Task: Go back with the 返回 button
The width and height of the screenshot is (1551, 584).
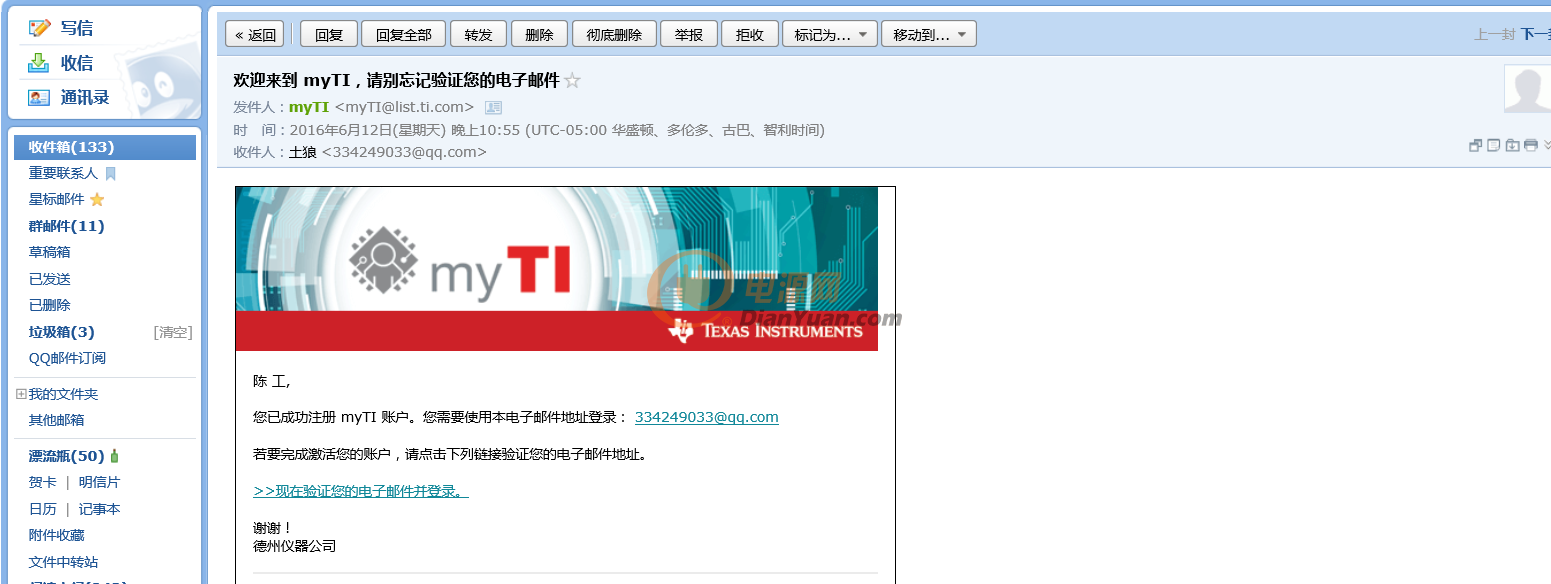Action: [x=255, y=34]
